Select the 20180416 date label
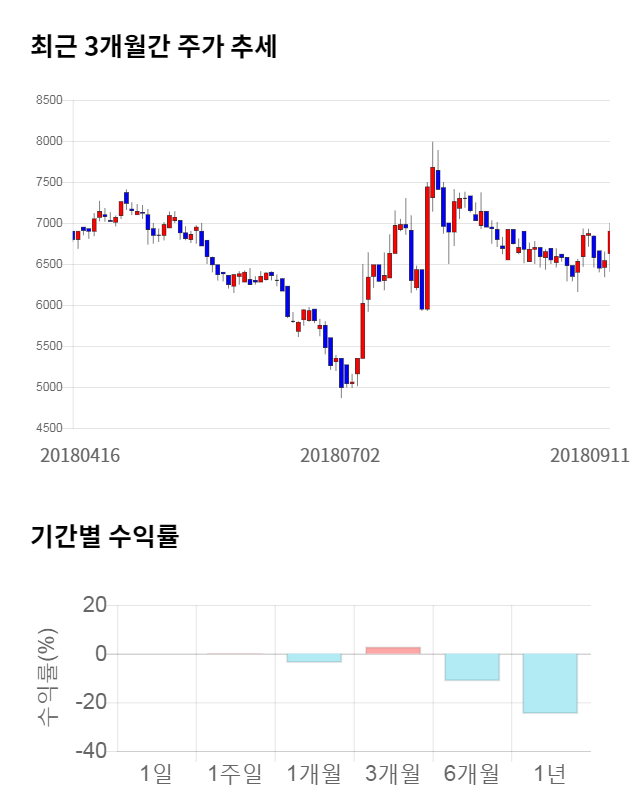 click(x=80, y=455)
